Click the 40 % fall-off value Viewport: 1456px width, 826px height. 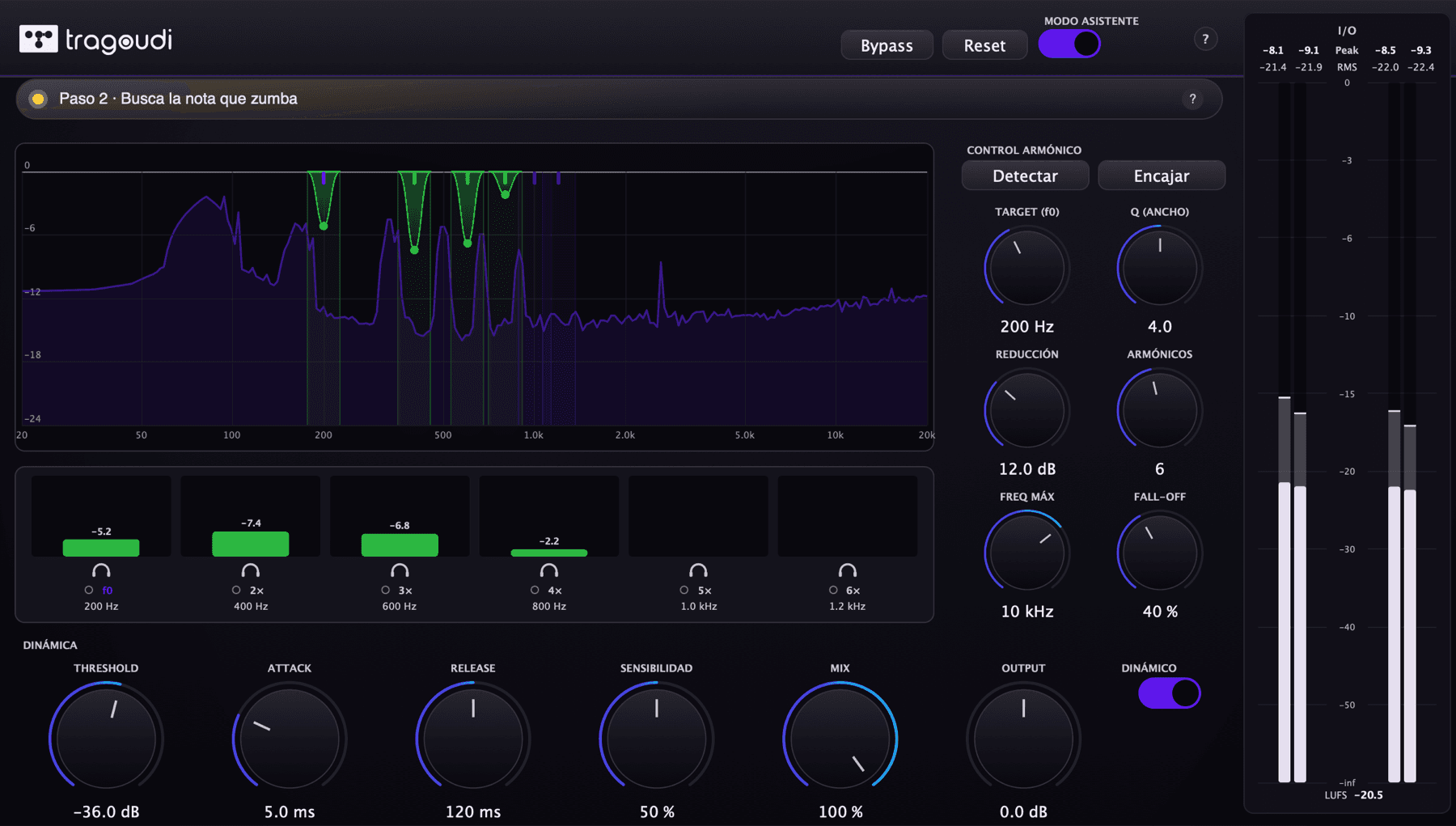coord(1160,612)
